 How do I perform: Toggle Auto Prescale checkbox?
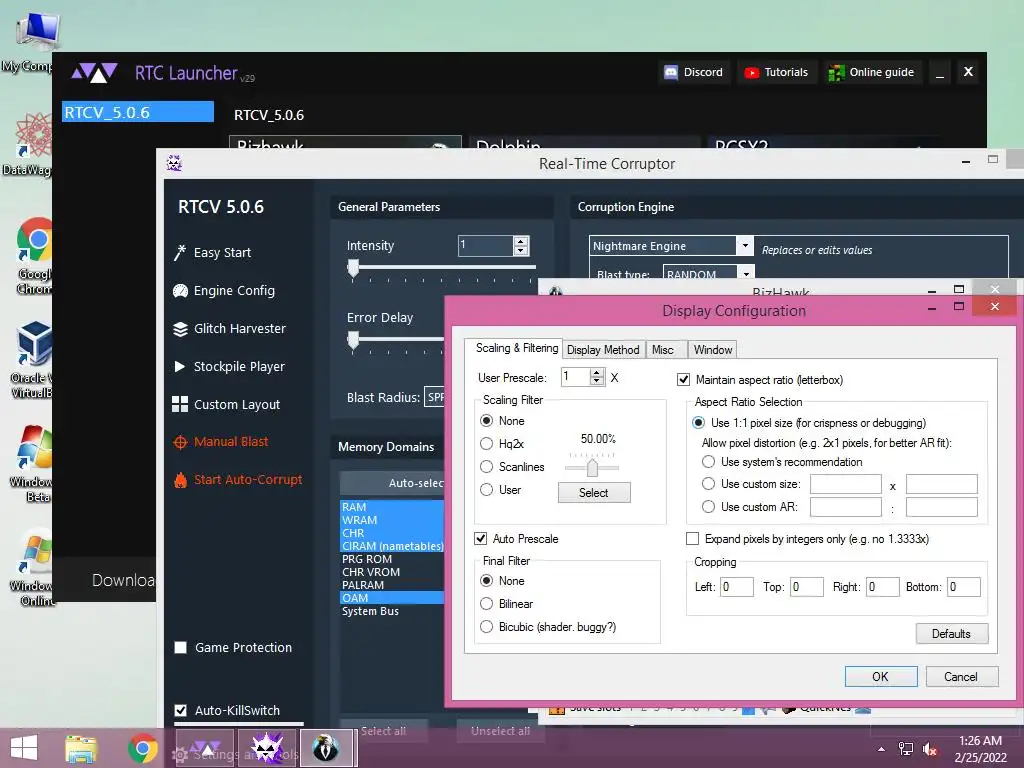click(x=481, y=539)
